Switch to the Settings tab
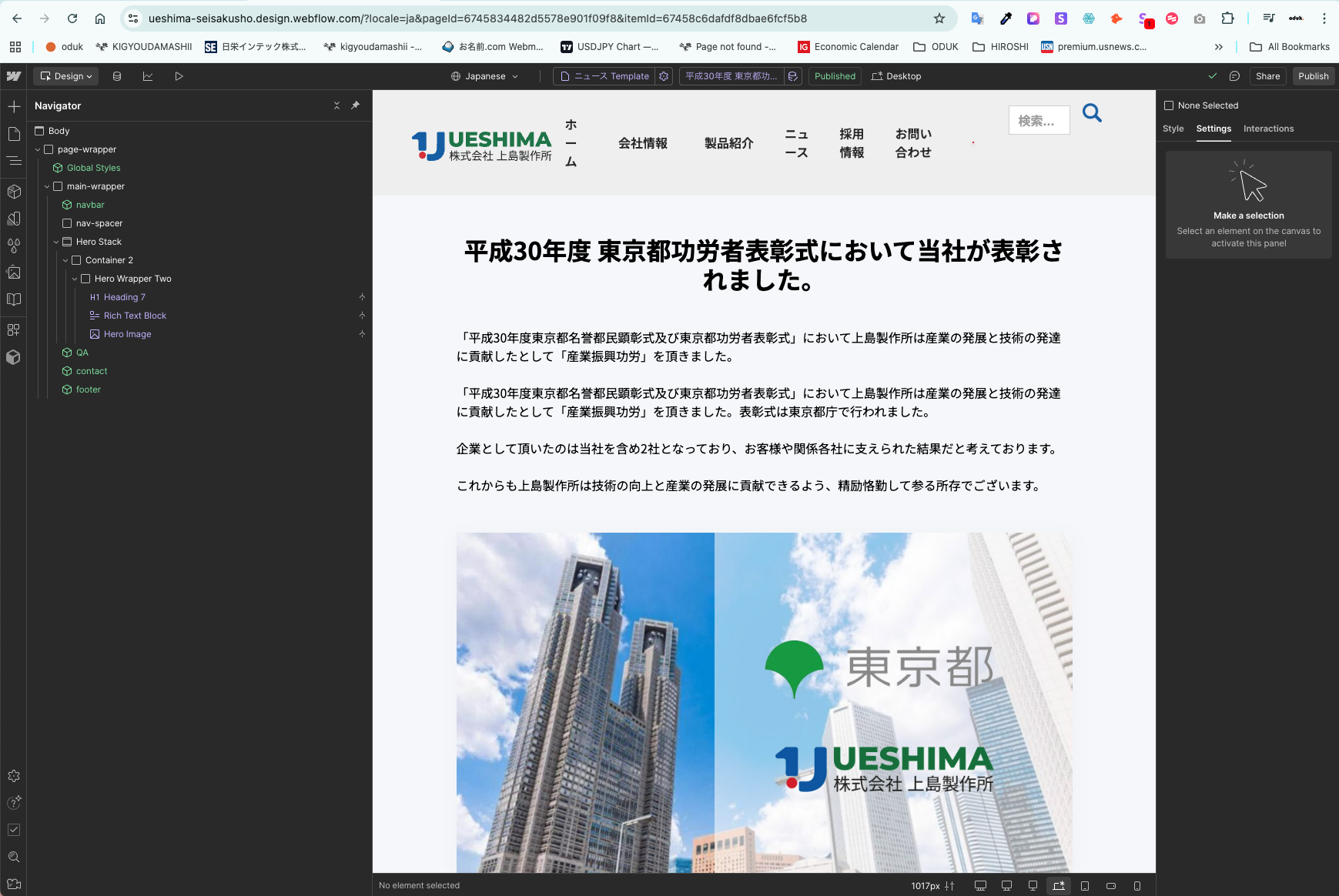The height and width of the screenshot is (896, 1339). (x=1213, y=129)
